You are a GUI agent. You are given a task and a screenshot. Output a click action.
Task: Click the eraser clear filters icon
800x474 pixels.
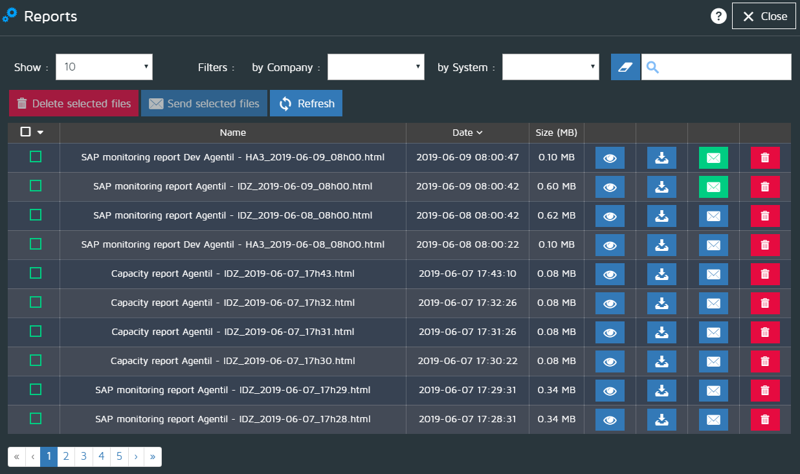point(625,67)
